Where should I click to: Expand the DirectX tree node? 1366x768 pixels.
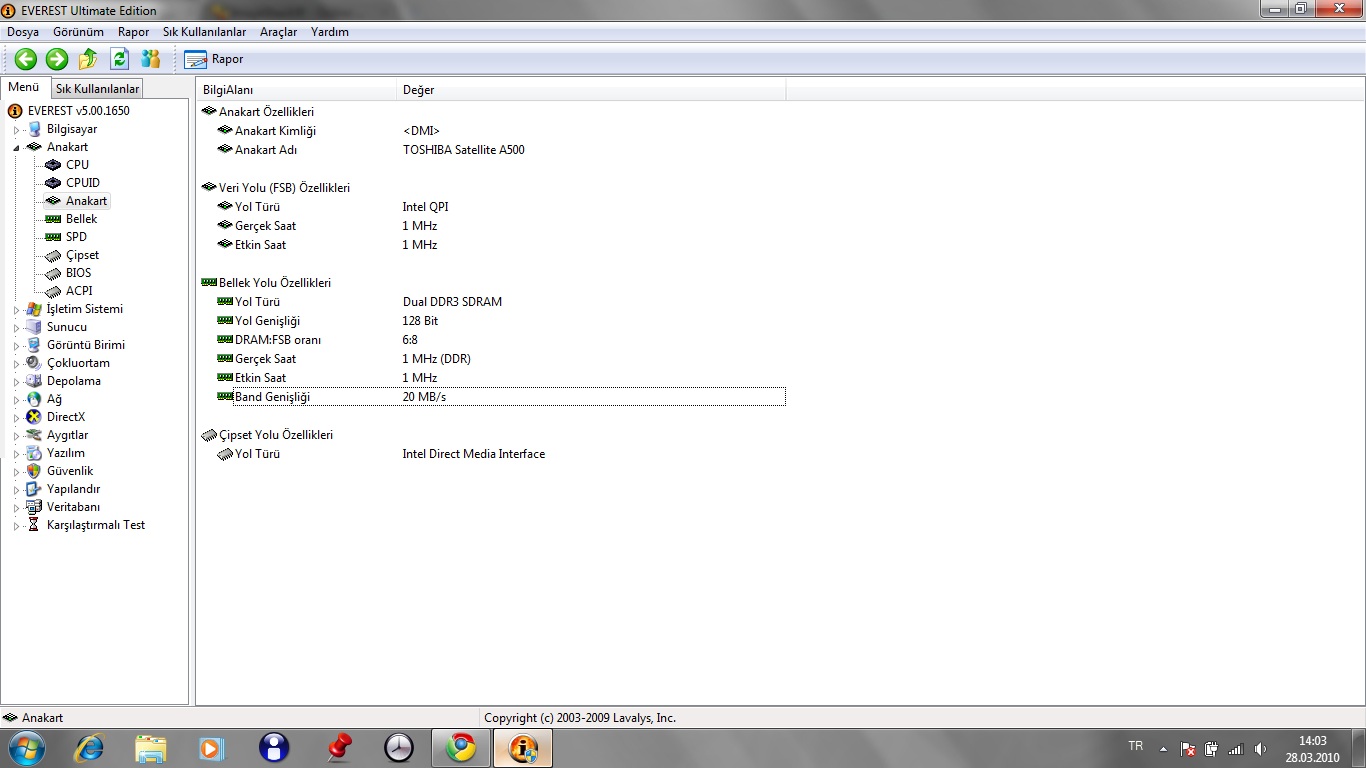tap(16, 418)
